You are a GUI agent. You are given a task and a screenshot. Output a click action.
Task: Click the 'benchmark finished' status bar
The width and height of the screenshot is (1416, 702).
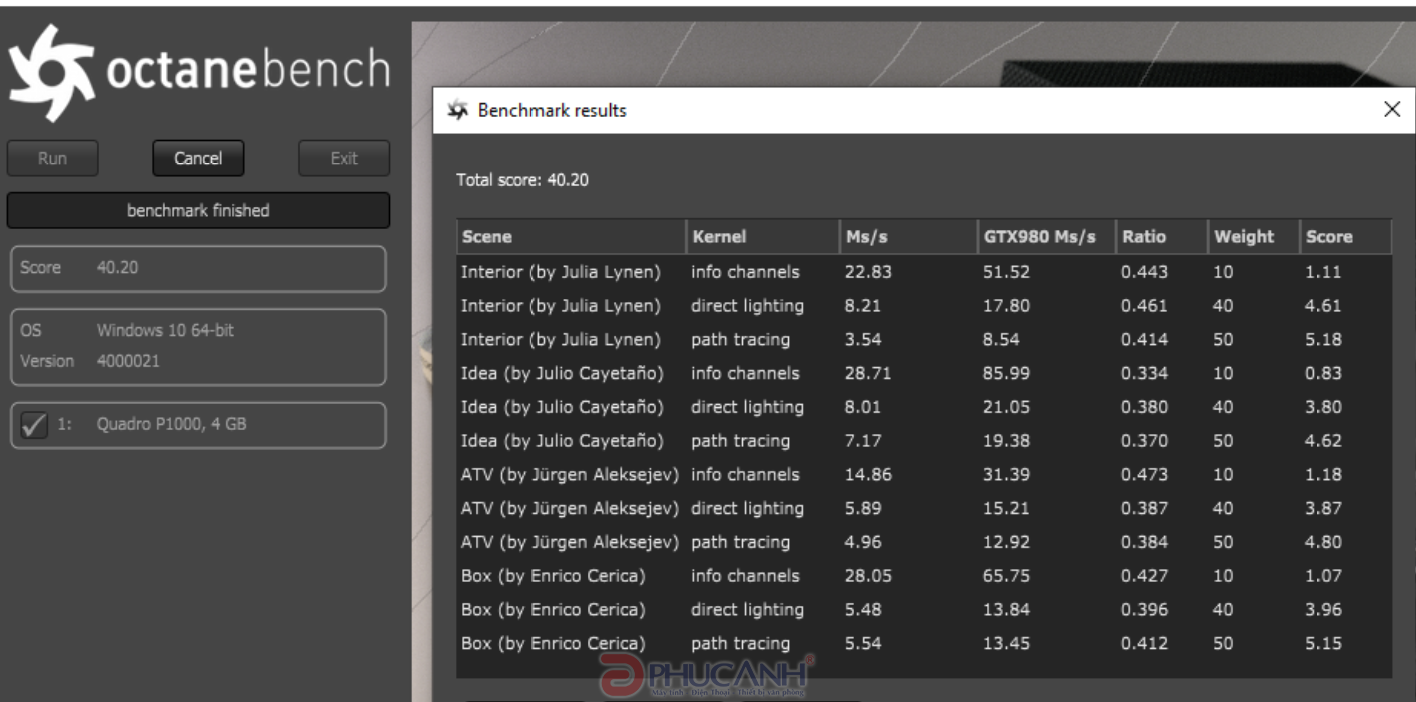click(198, 211)
